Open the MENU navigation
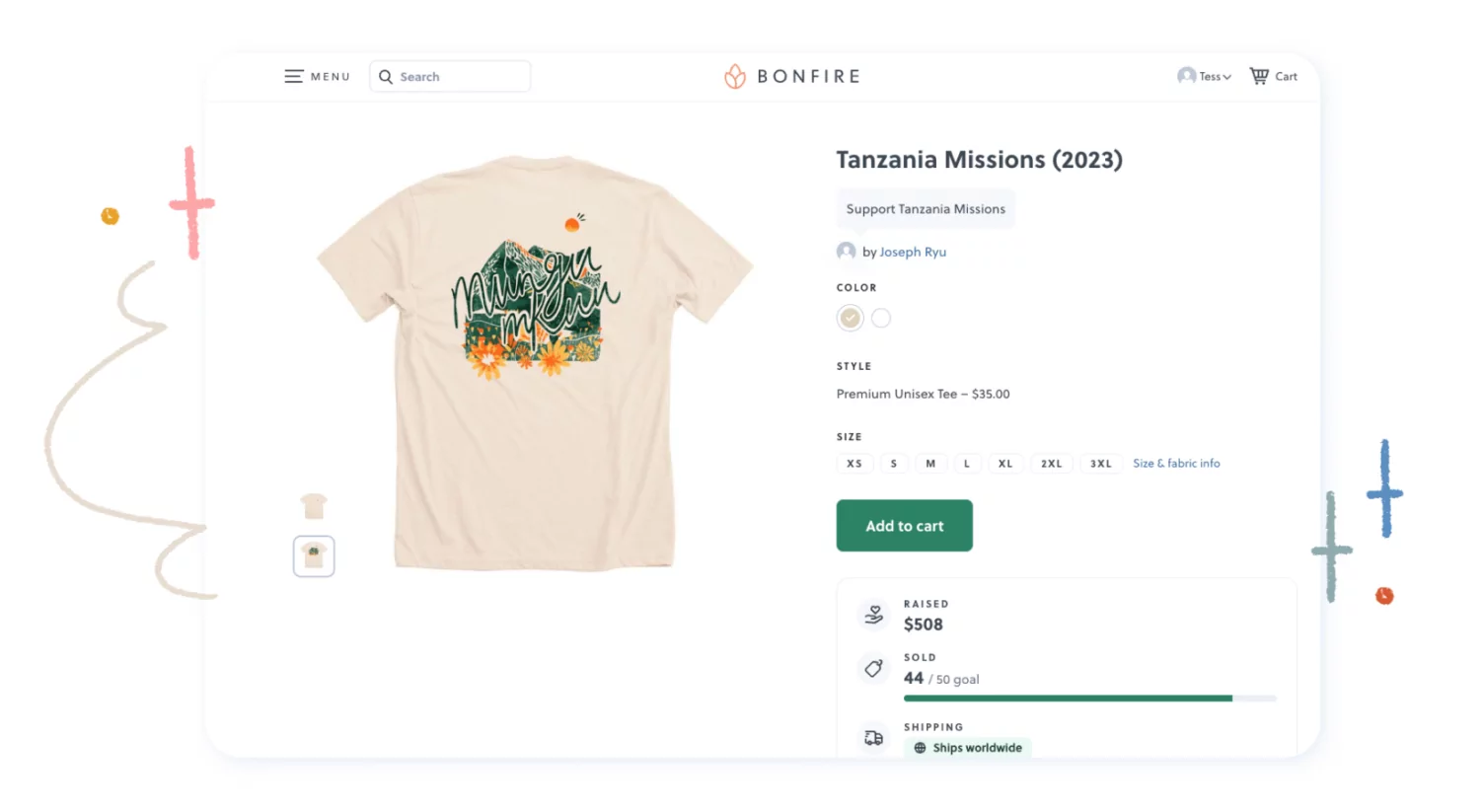Screen dimensions: 1484x812 331,77
